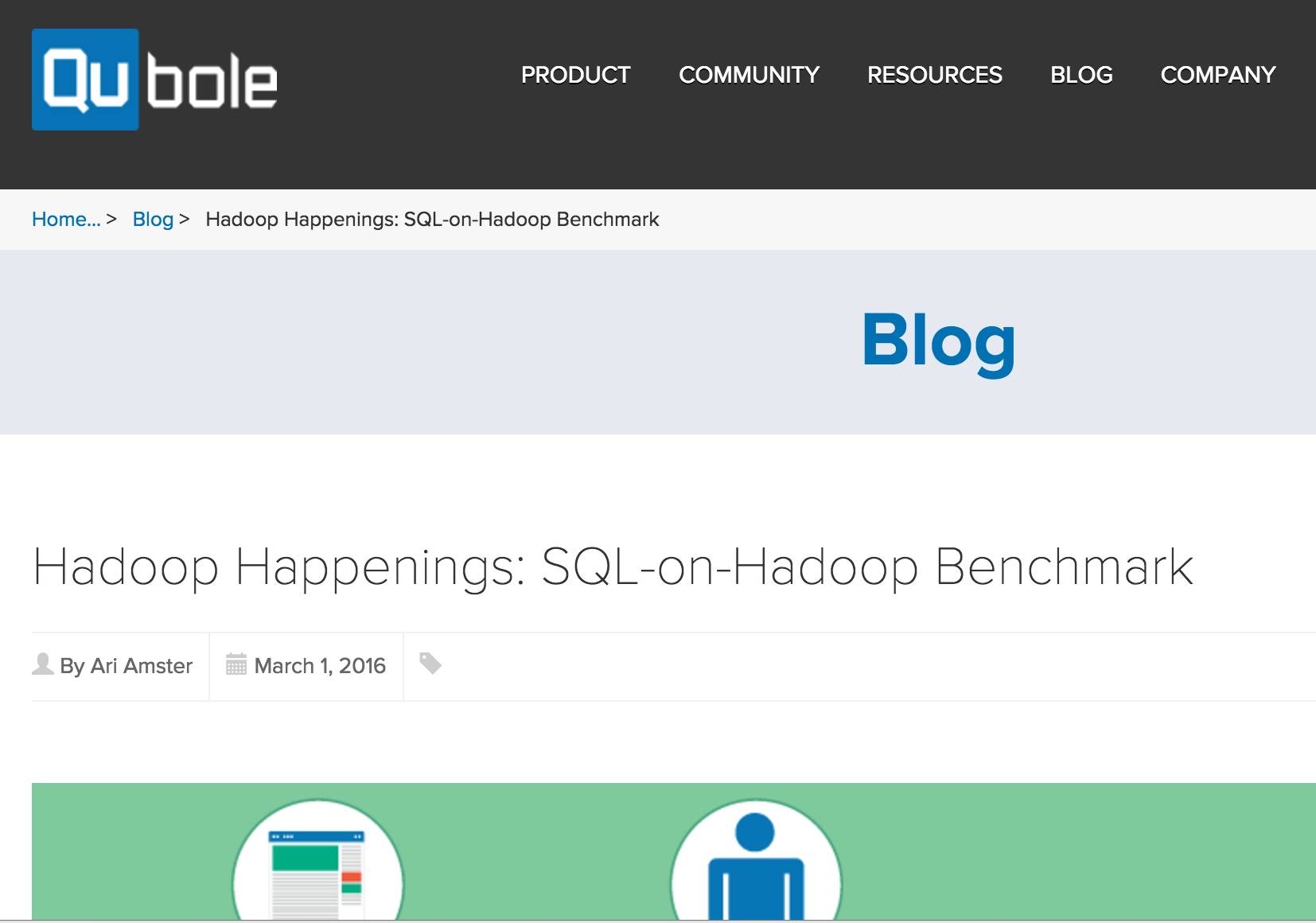Click the blue person illustration circle
Image resolution: width=1316 pixels, height=923 pixels.
pyautogui.click(x=756, y=861)
